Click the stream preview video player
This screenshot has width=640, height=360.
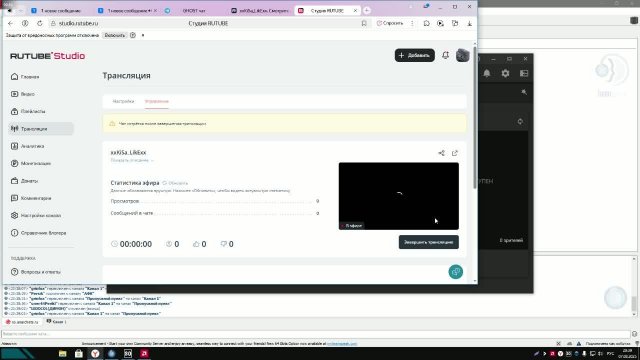[x=398, y=196]
